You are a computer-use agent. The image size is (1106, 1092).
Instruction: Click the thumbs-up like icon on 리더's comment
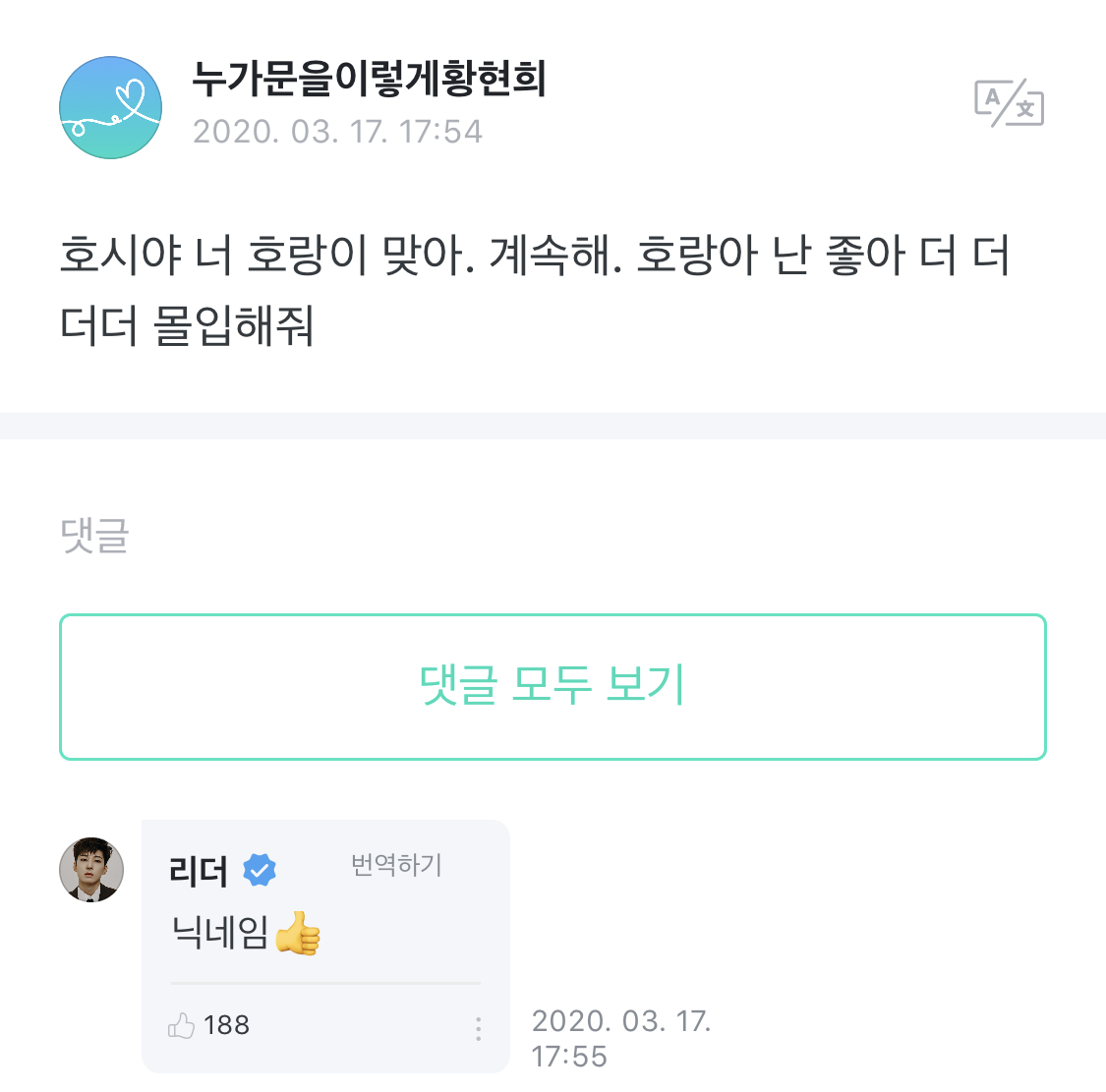pyautogui.click(x=182, y=1024)
